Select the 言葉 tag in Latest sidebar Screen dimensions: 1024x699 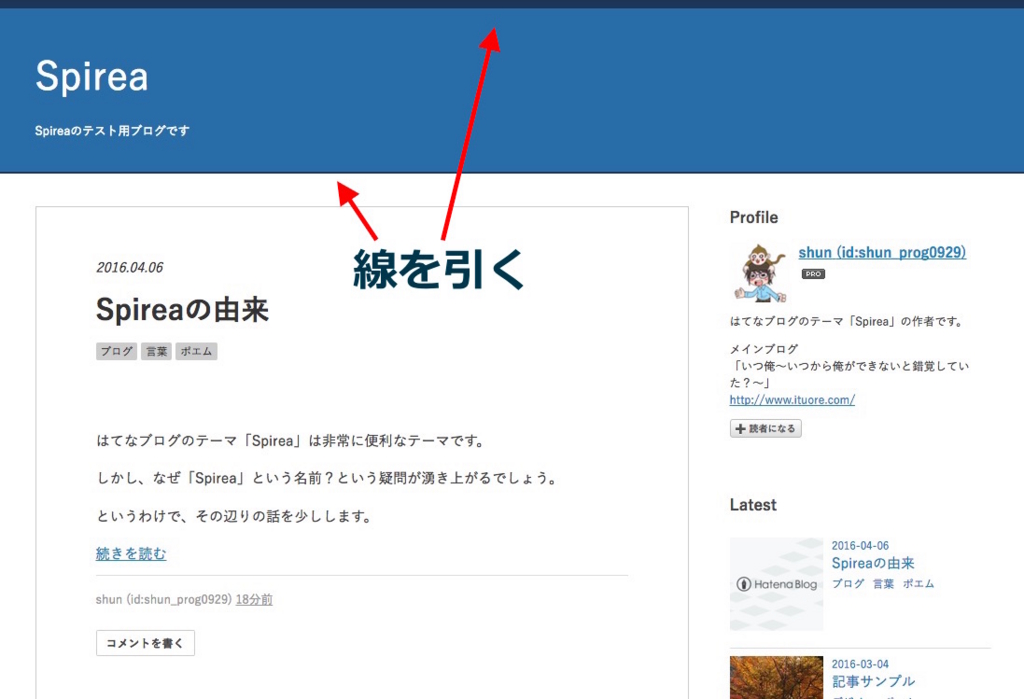(x=883, y=584)
